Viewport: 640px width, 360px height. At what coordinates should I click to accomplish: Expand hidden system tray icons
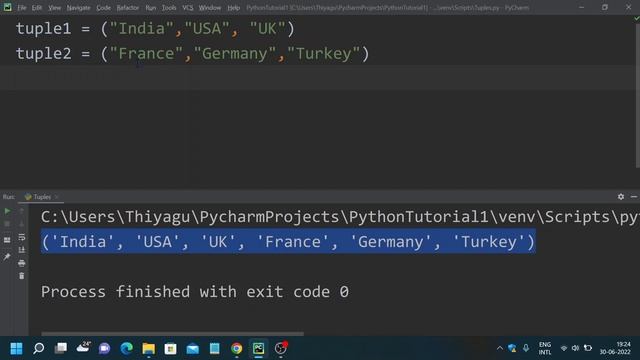(x=500, y=348)
